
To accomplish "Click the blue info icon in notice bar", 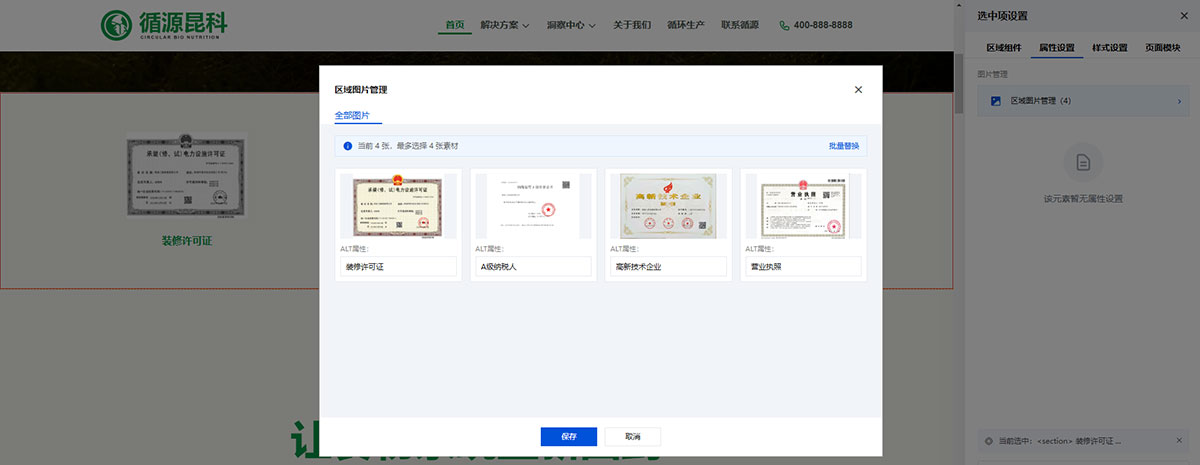I will click(347, 146).
